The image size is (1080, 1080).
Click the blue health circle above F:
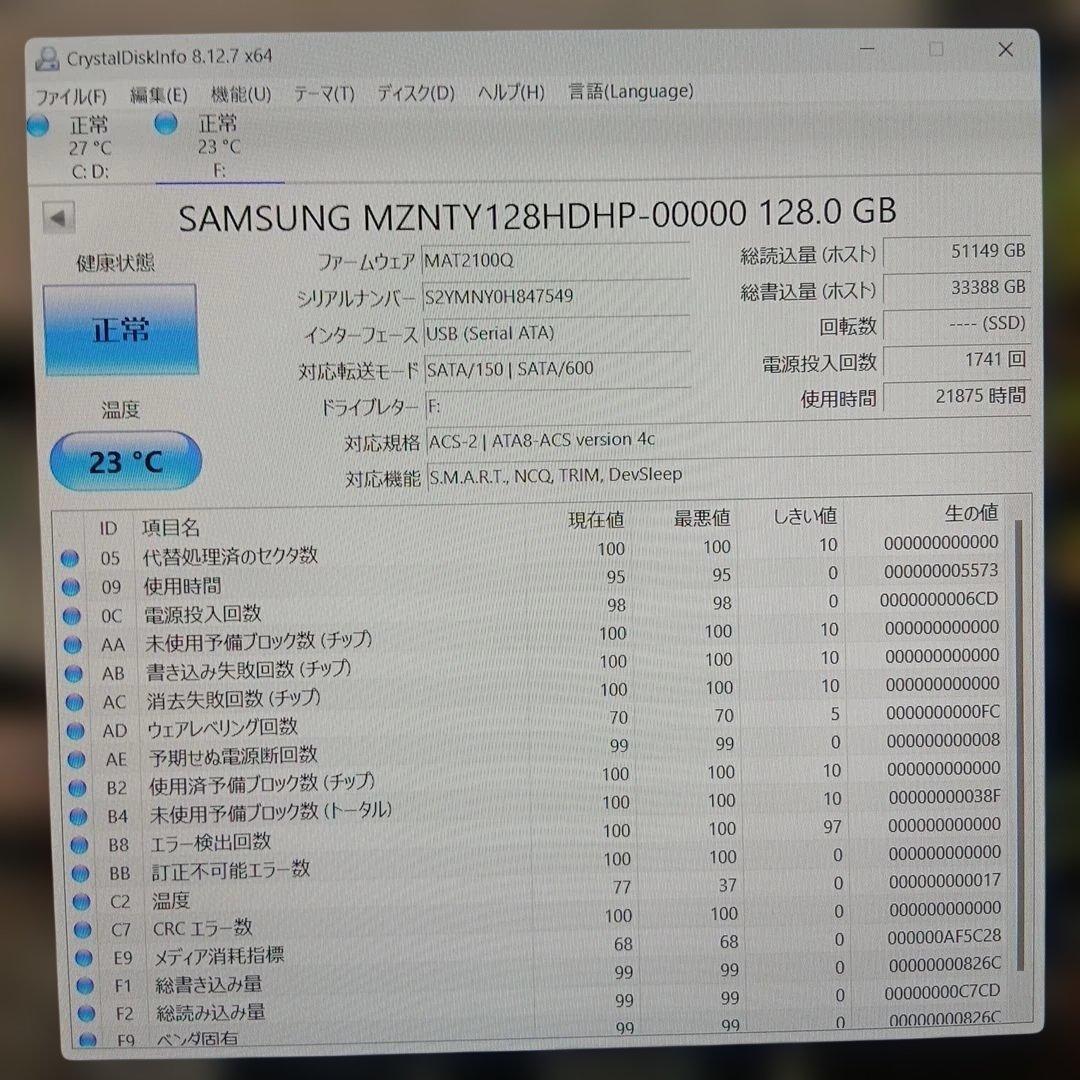point(165,125)
